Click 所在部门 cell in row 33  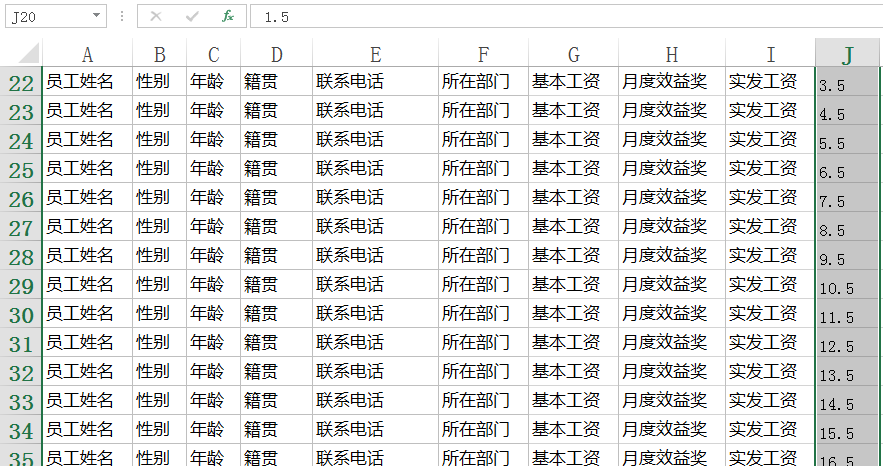[x=484, y=401]
